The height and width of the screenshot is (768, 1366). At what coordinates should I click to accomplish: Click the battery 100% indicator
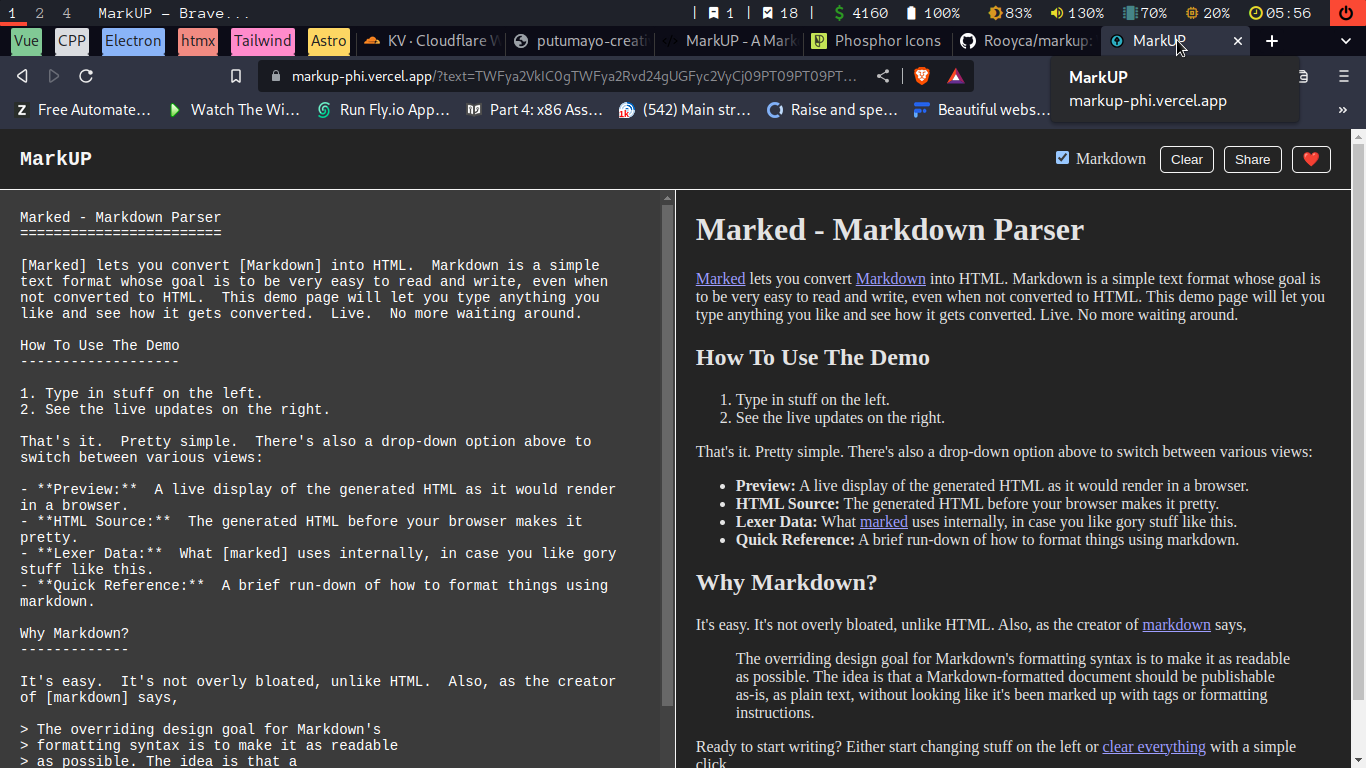932,13
